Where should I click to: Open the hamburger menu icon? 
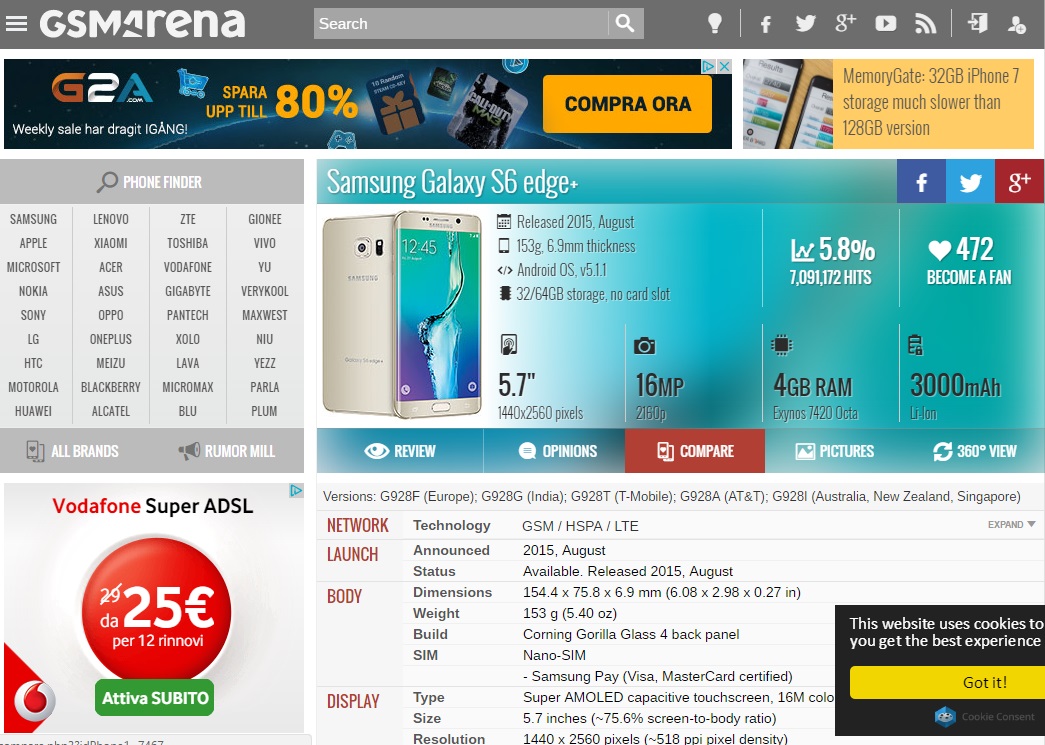[x=16, y=24]
